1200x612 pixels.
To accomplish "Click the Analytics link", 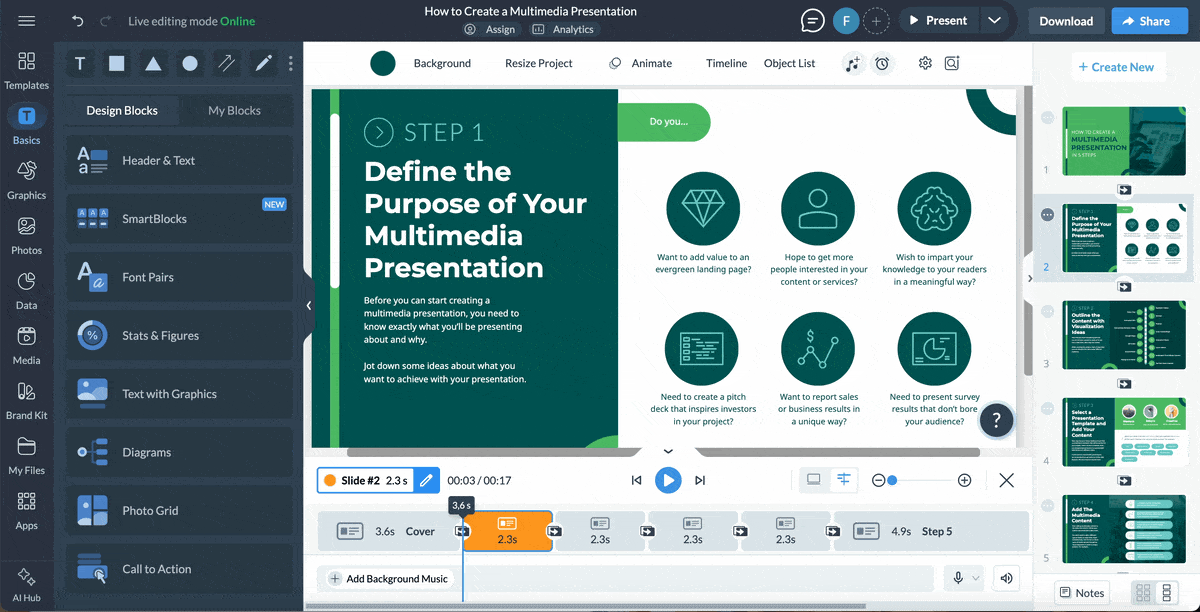I will (563, 30).
